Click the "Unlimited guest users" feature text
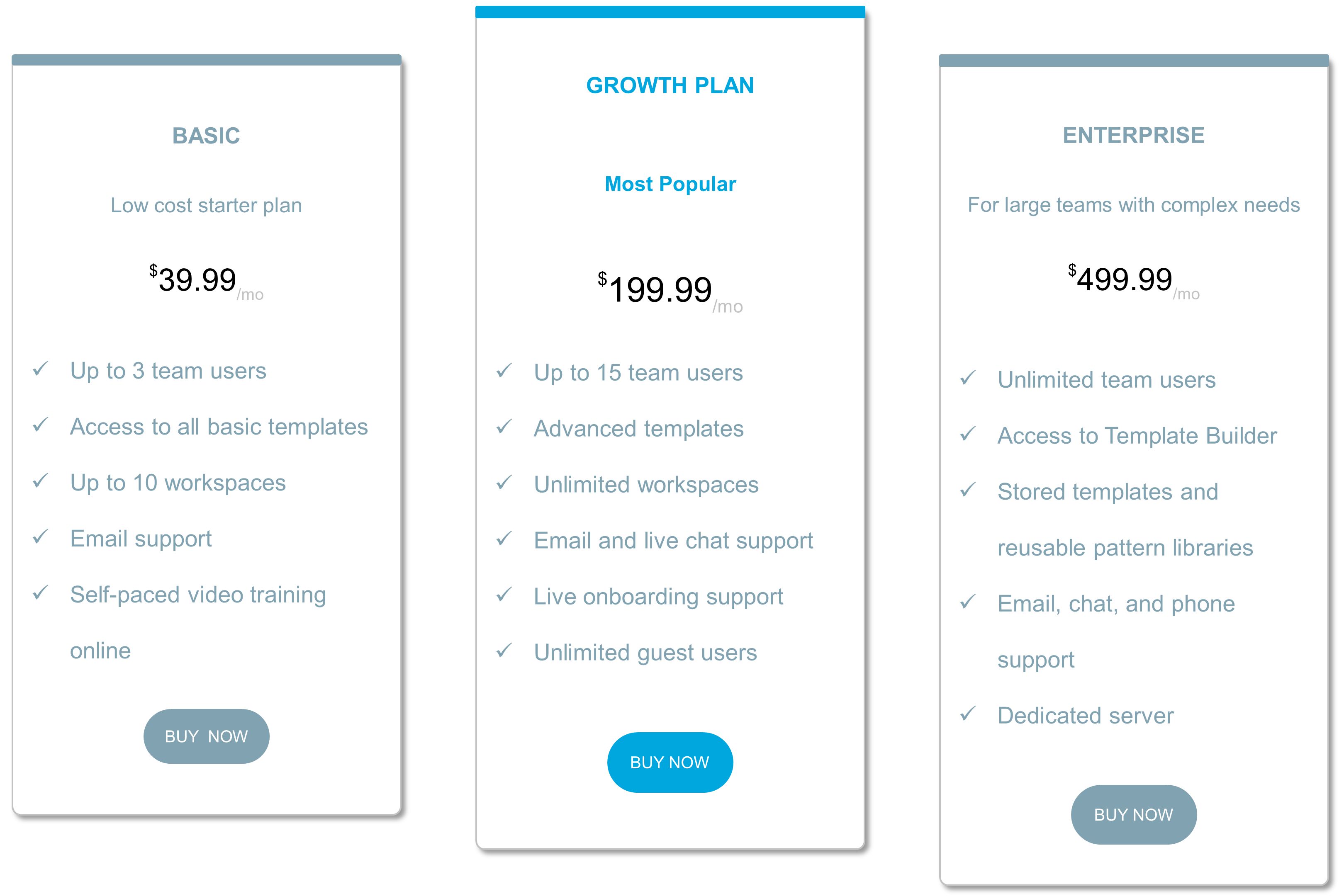This screenshot has width=1344, height=896. [645, 653]
